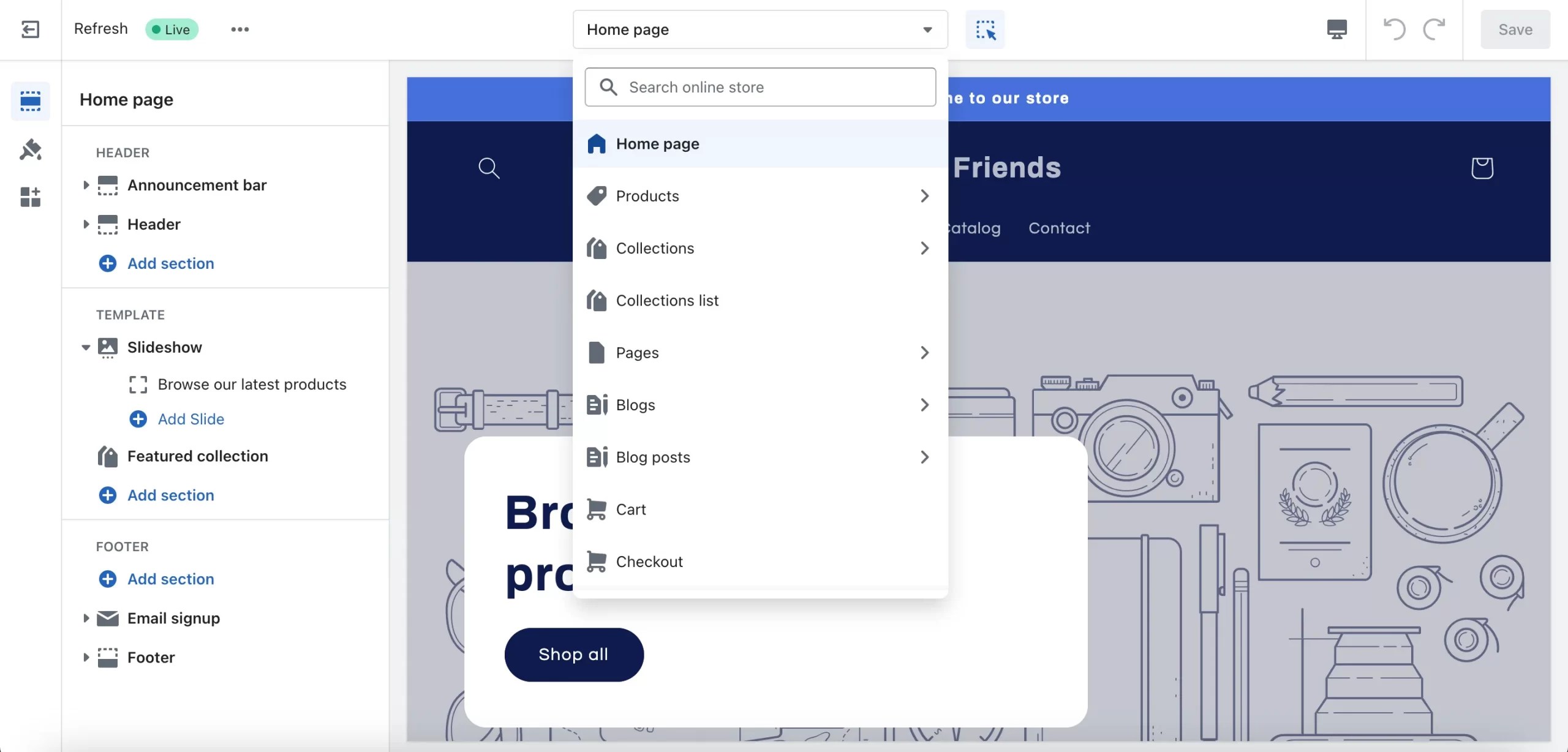Select the Sections sidebar icon
This screenshot has width=1568, height=752.
[x=30, y=100]
